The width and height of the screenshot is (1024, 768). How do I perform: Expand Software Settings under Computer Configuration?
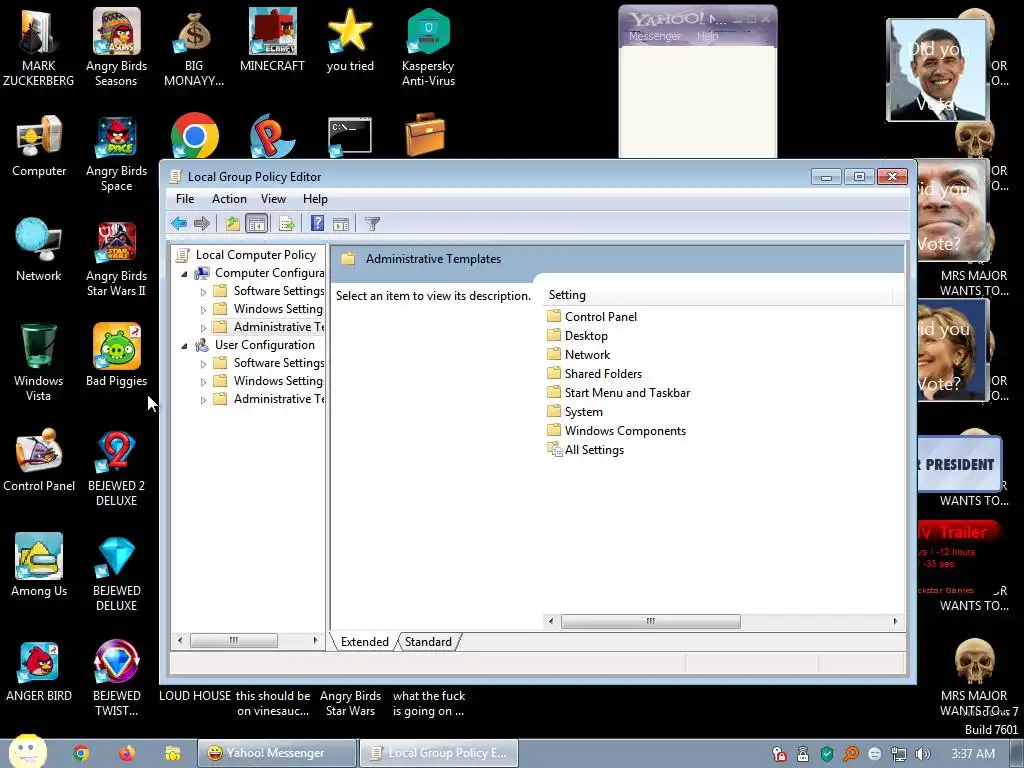click(203, 292)
